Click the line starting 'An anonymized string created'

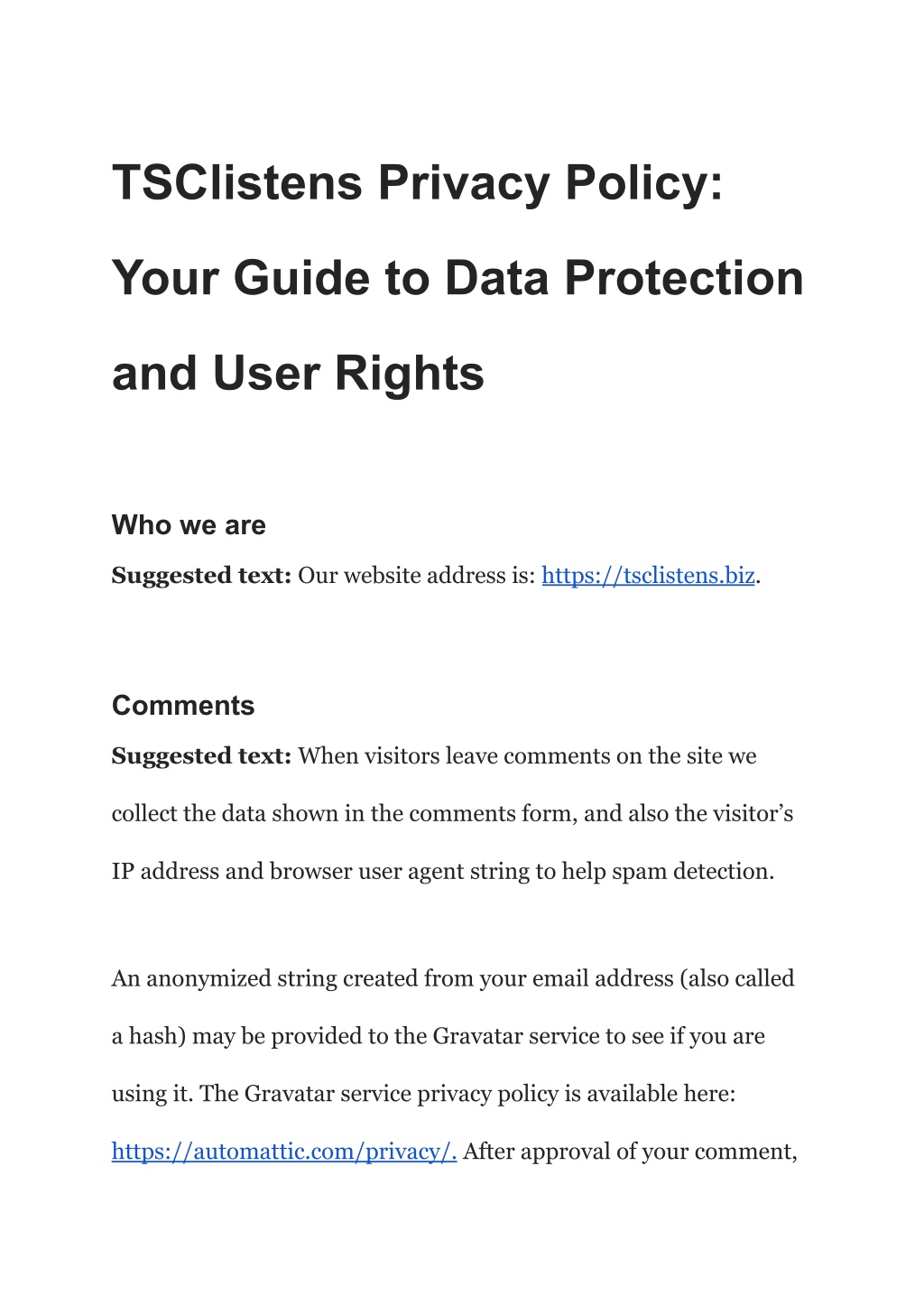[x=453, y=978]
